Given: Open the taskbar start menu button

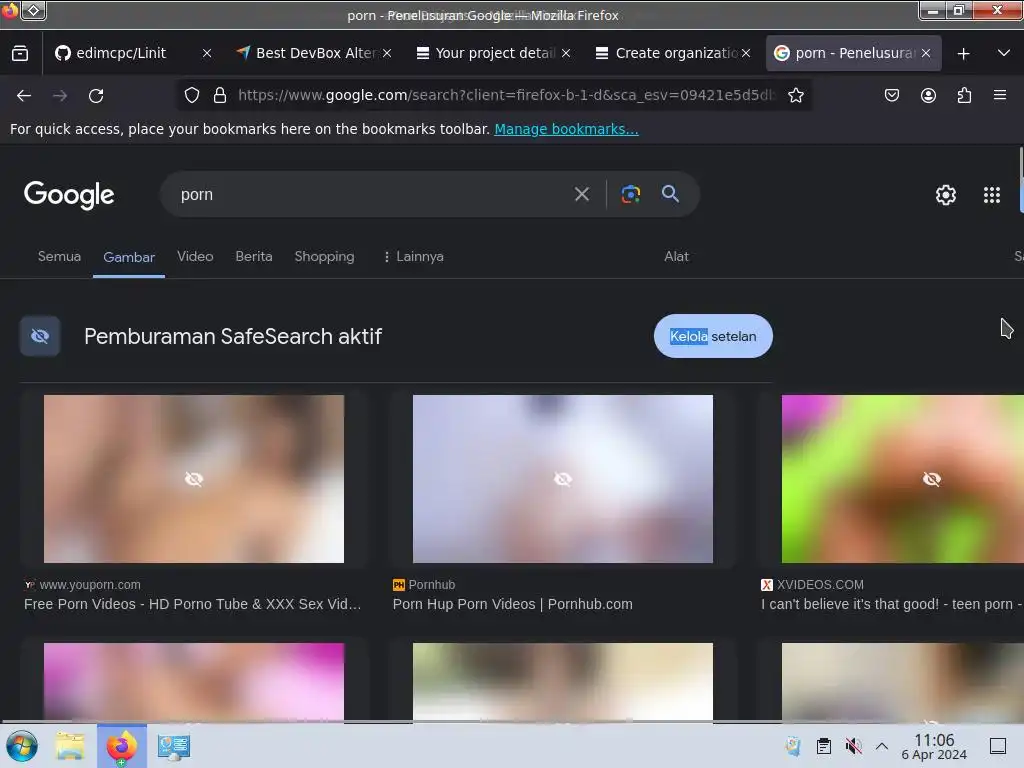Looking at the screenshot, I should click(22, 746).
